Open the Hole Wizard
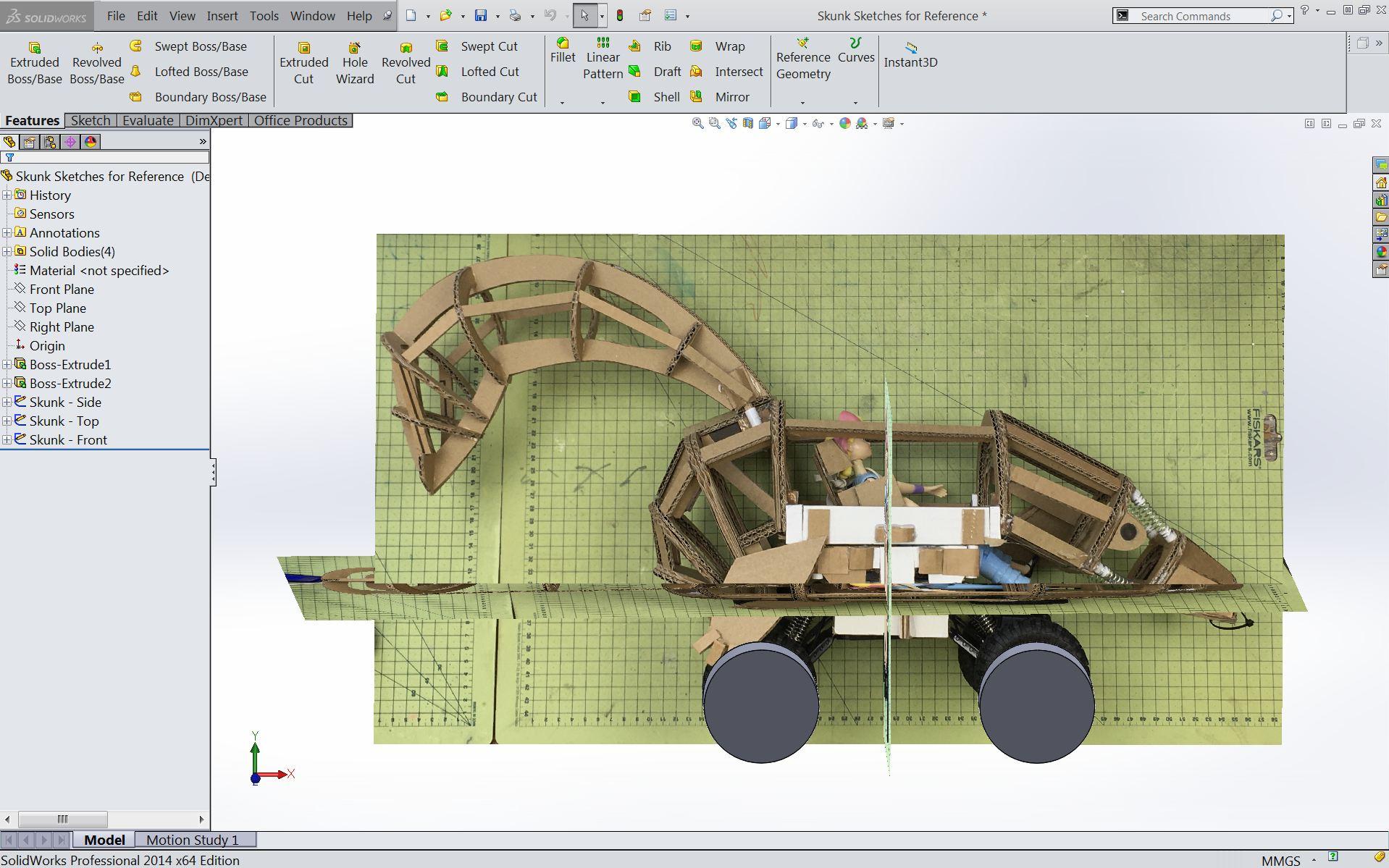The height and width of the screenshot is (868, 1389). pyautogui.click(x=354, y=63)
